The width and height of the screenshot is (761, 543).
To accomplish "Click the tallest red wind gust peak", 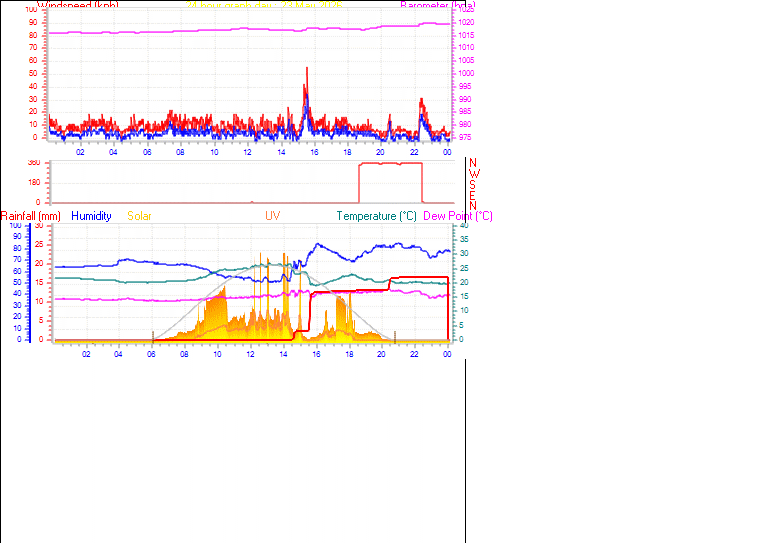I will click(307, 68).
